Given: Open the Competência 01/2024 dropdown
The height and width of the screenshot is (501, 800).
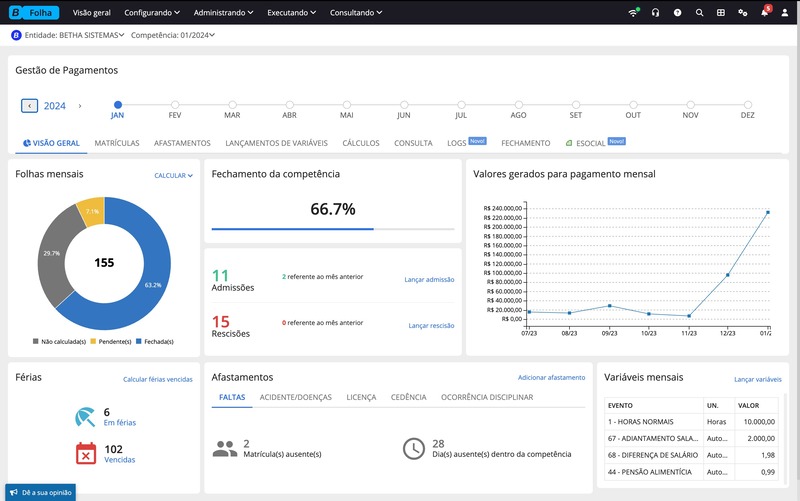Looking at the screenshot, I should pyautogui.click(x=173, y=35).
